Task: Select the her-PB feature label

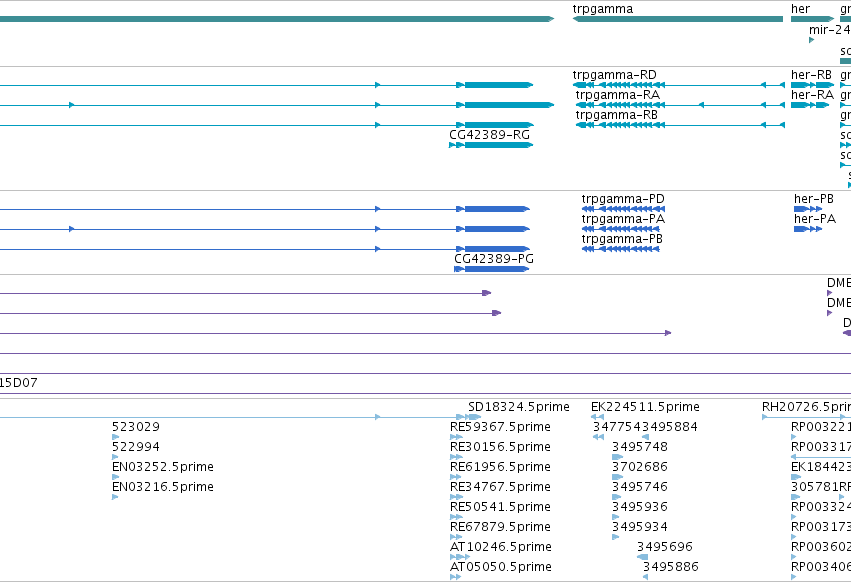Action: (x=814, y=199)
